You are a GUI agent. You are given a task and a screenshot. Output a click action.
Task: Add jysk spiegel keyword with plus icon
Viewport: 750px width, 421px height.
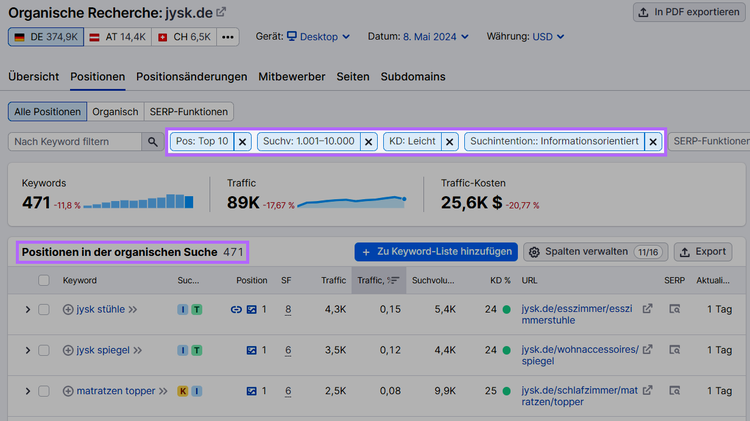pyautogui.click(x=68, y=351)
